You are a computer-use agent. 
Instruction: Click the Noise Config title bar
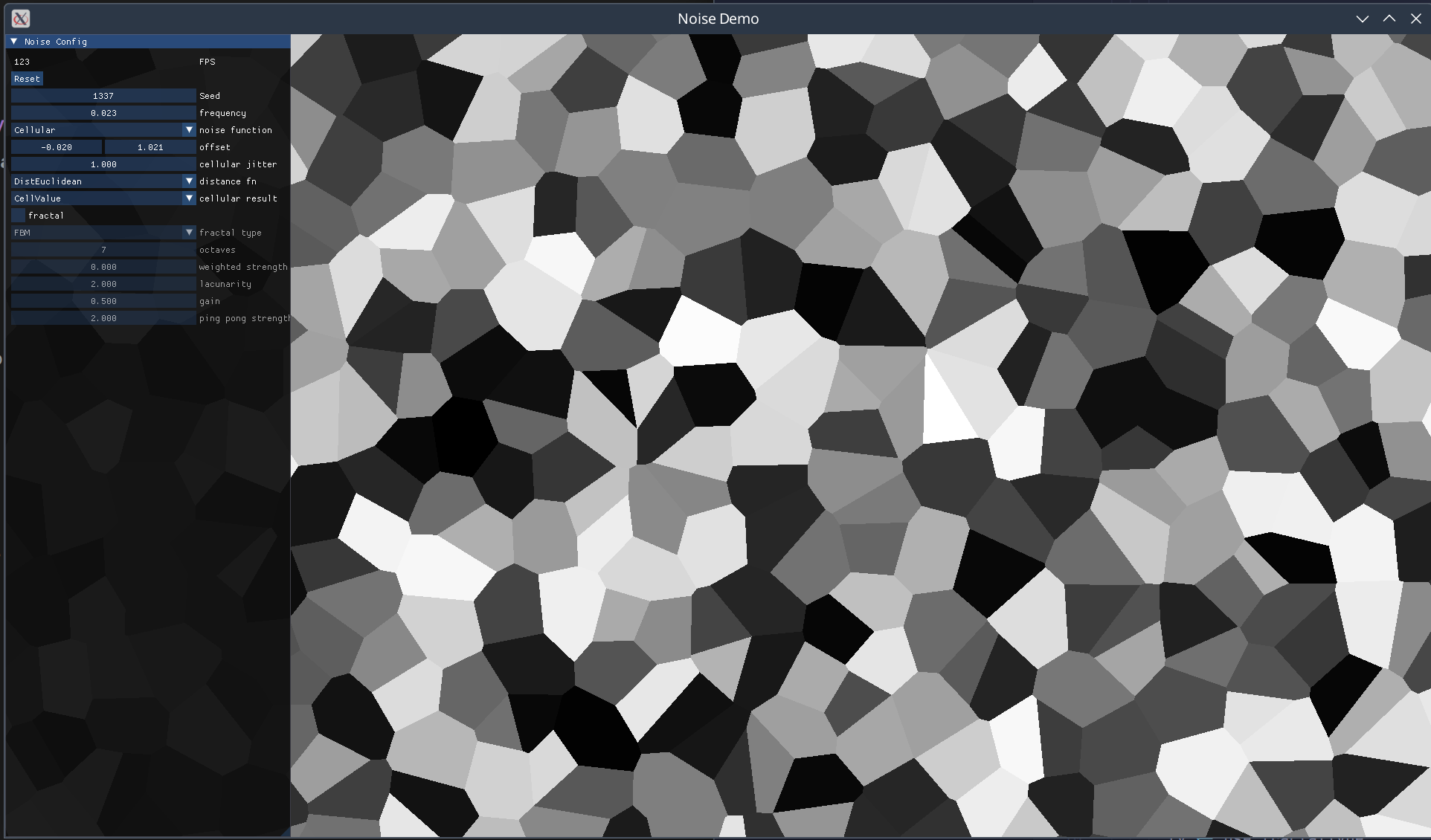coord(149,42)
